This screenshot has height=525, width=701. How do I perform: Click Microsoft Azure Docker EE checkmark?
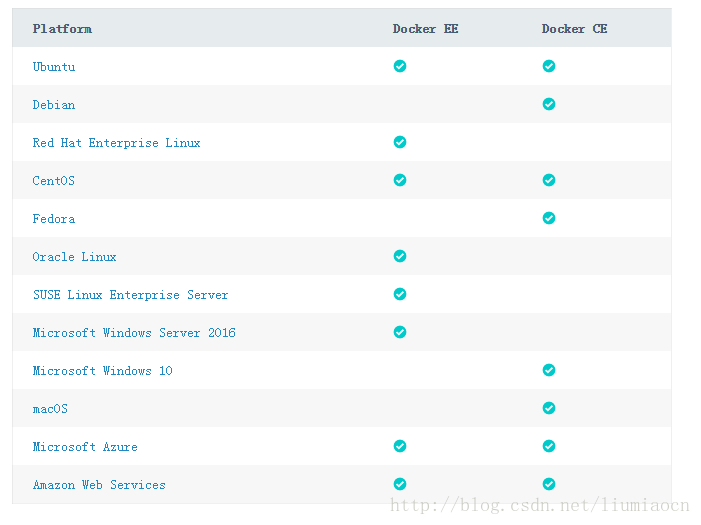[x=400, y=446]
